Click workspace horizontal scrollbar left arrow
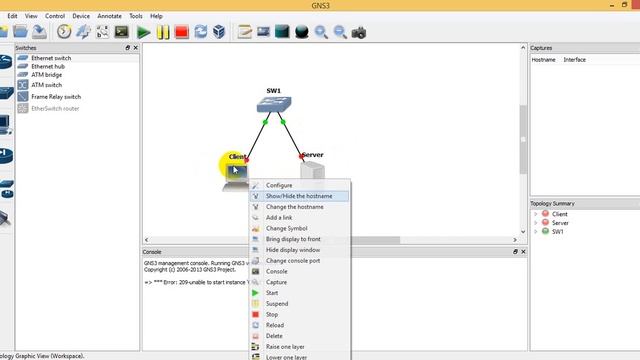 147,240
